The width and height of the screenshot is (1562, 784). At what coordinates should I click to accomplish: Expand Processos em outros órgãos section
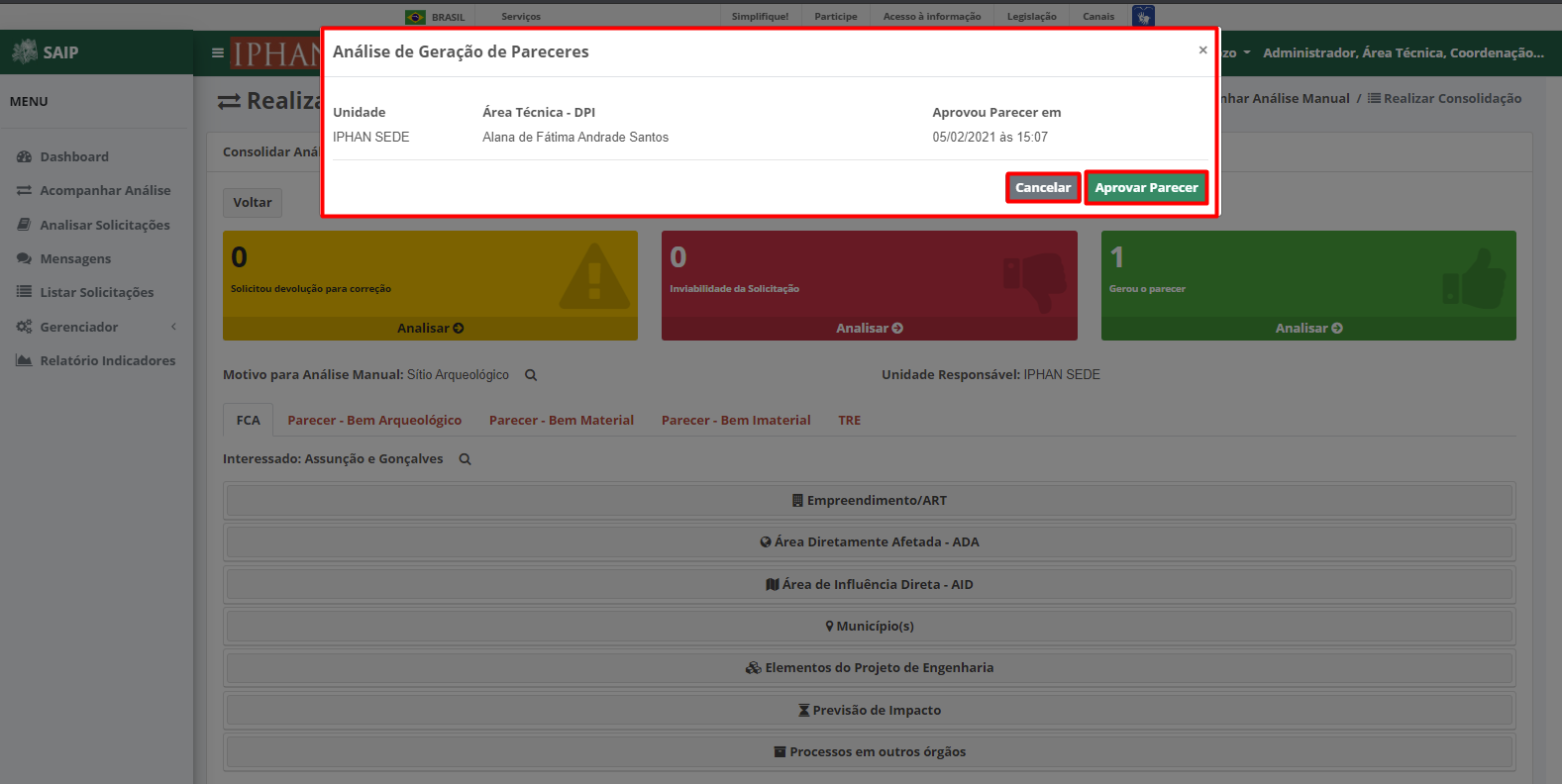[x=870, y=751]
